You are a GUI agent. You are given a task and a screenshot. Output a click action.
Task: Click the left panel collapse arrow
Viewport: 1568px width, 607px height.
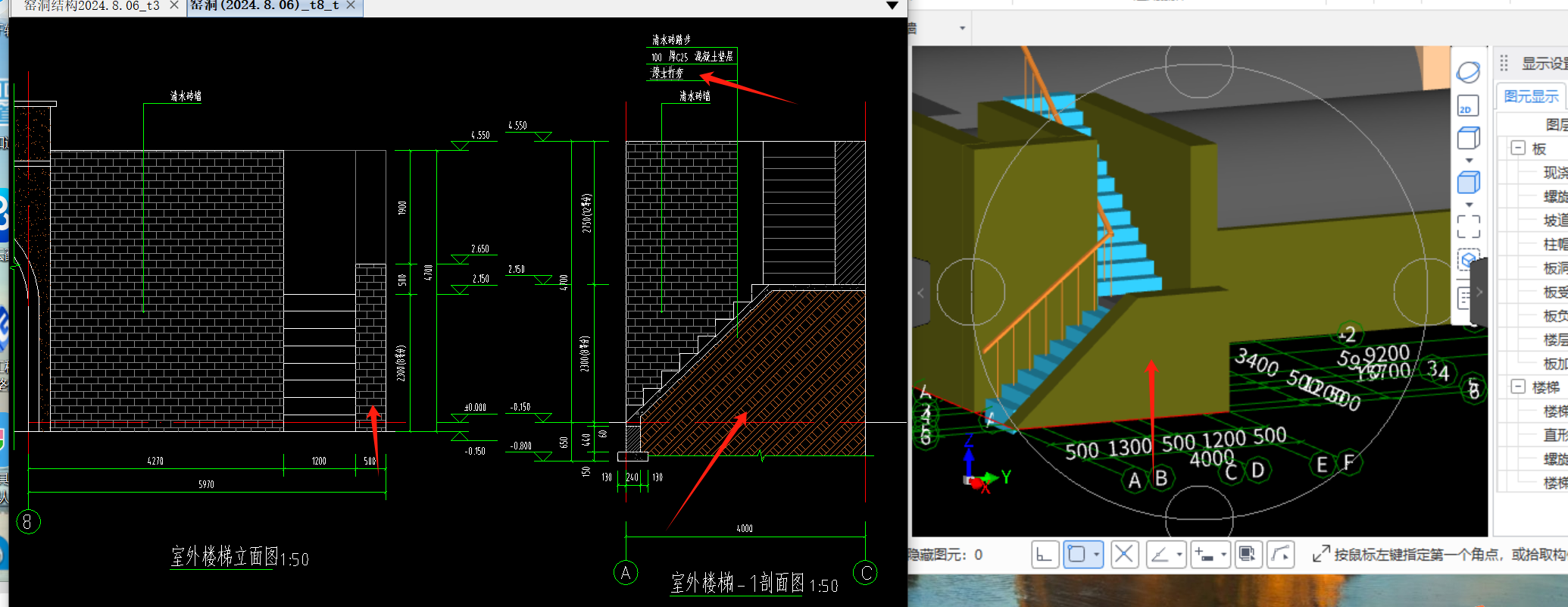click(x=920, y=293)
